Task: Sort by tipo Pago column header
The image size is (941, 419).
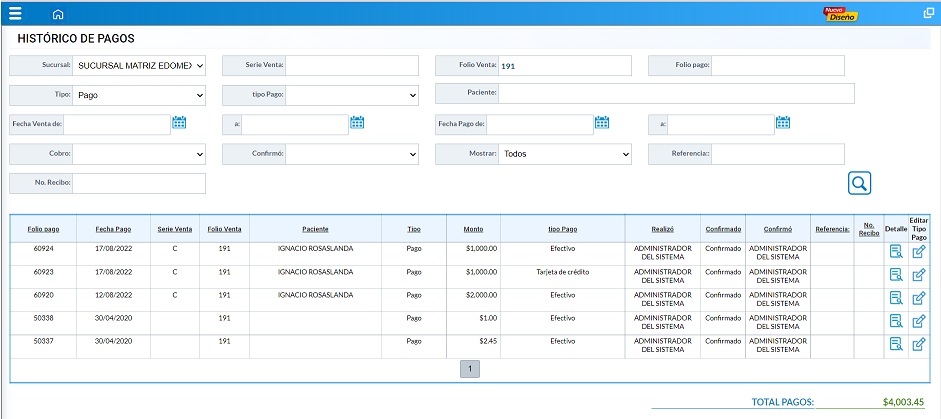Action: pos(563,229)
